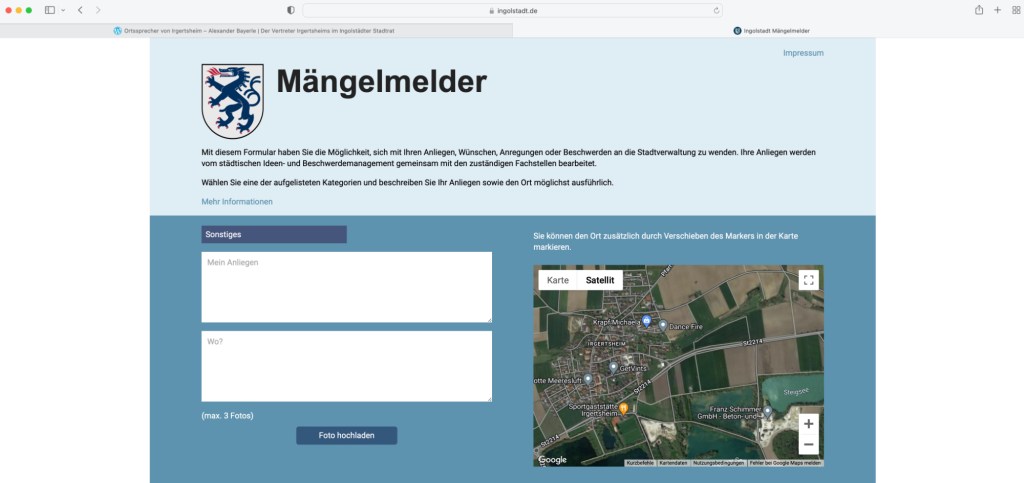Toggle fullscreen view on the map
Viewport: 1024px width, 483px height.
pos(808,280)
